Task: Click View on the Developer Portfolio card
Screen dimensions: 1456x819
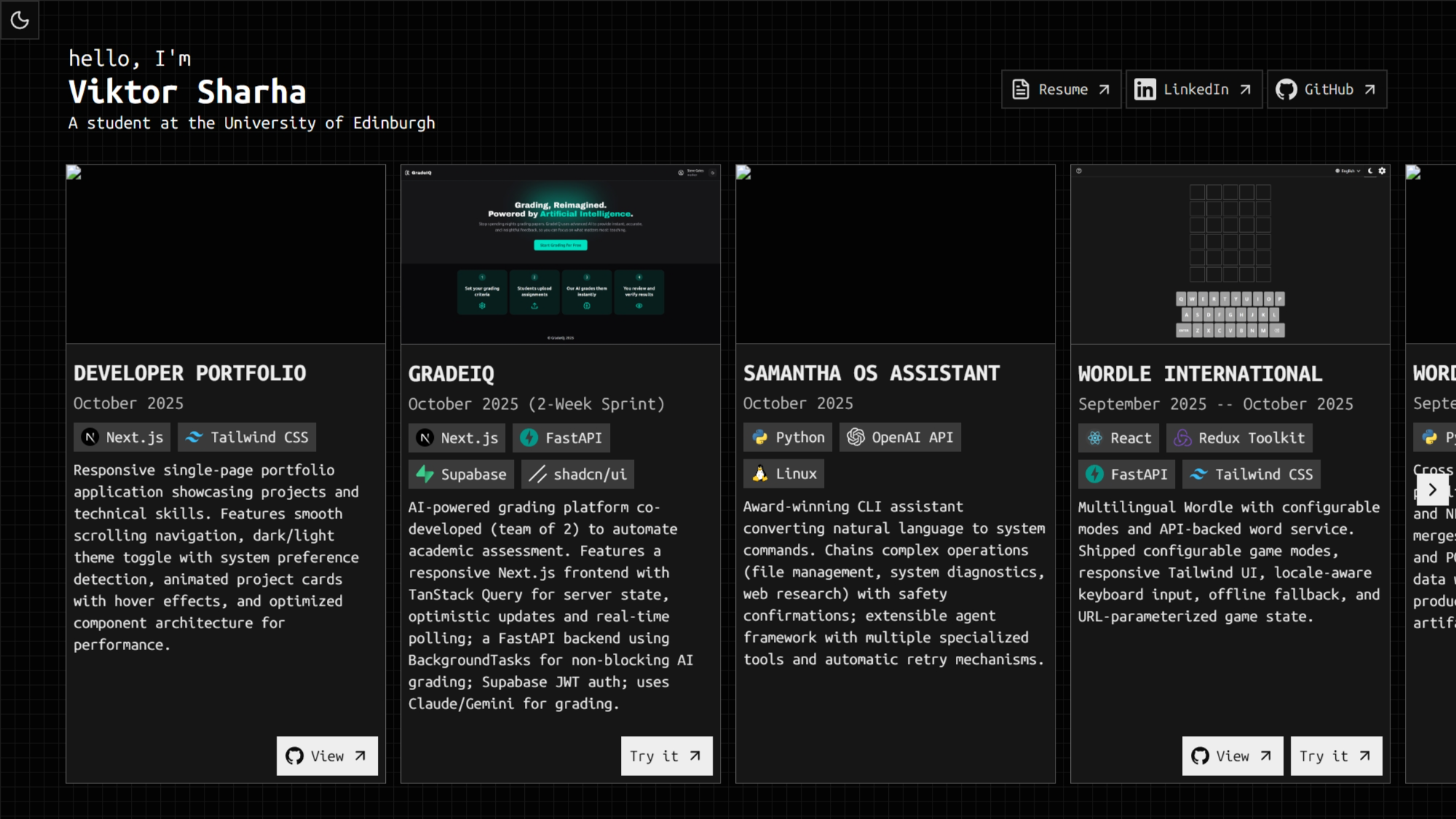Action: (327, 756)
